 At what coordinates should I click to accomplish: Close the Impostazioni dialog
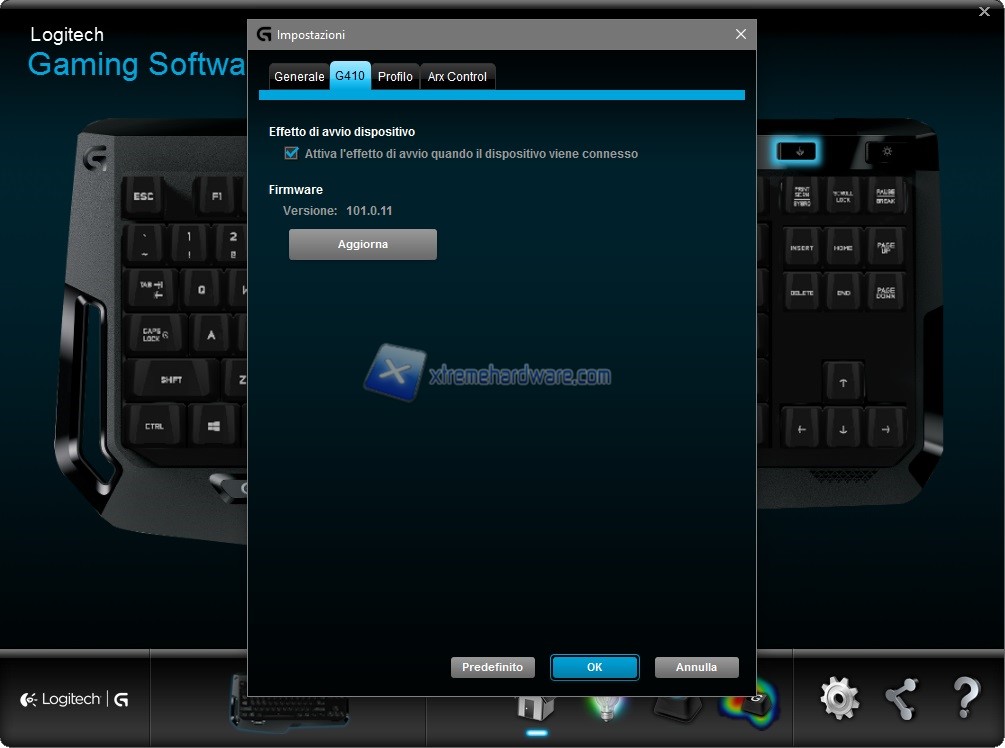pos(740,34)
